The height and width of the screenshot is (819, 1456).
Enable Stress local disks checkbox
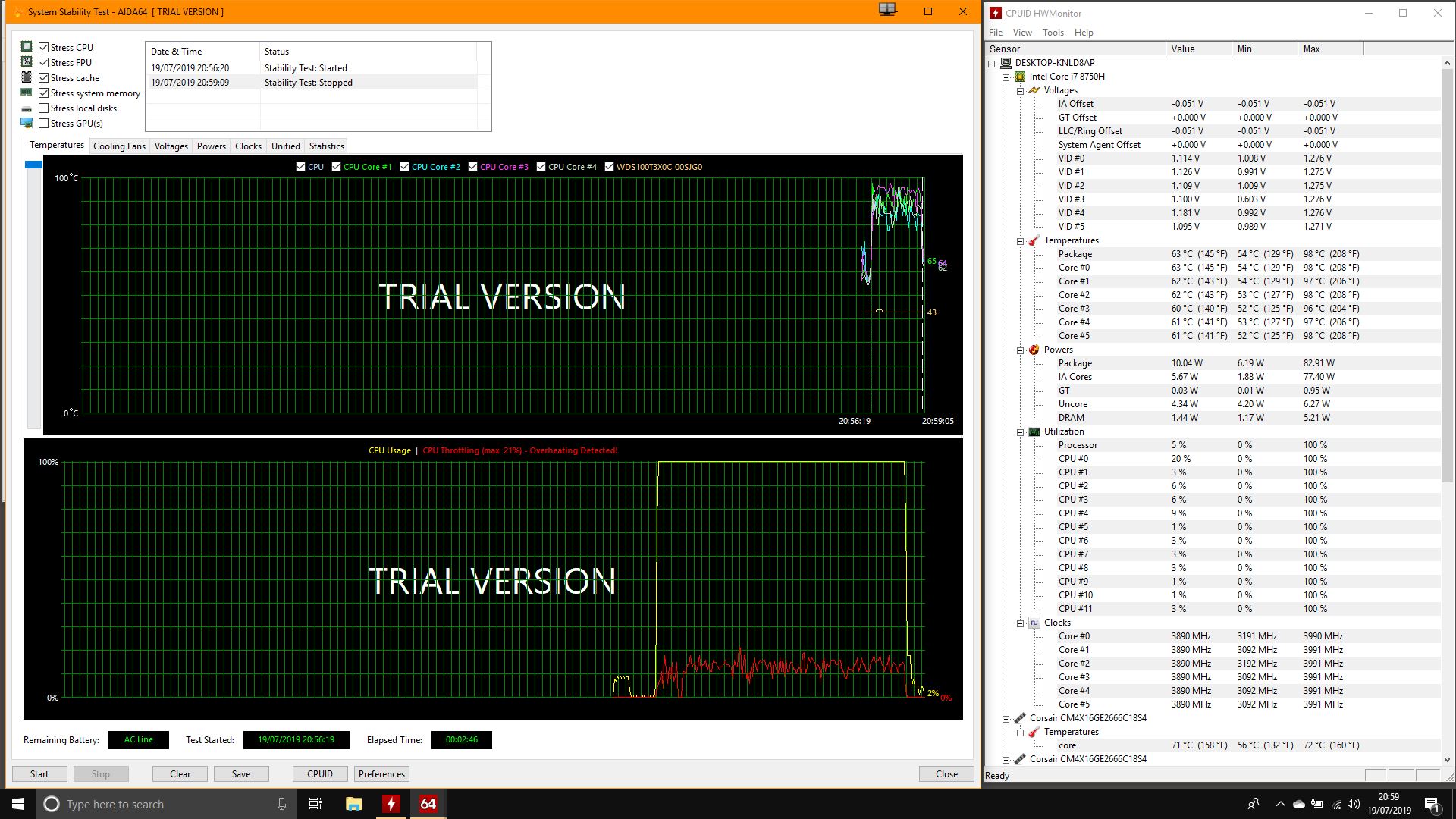pos(44,108)
